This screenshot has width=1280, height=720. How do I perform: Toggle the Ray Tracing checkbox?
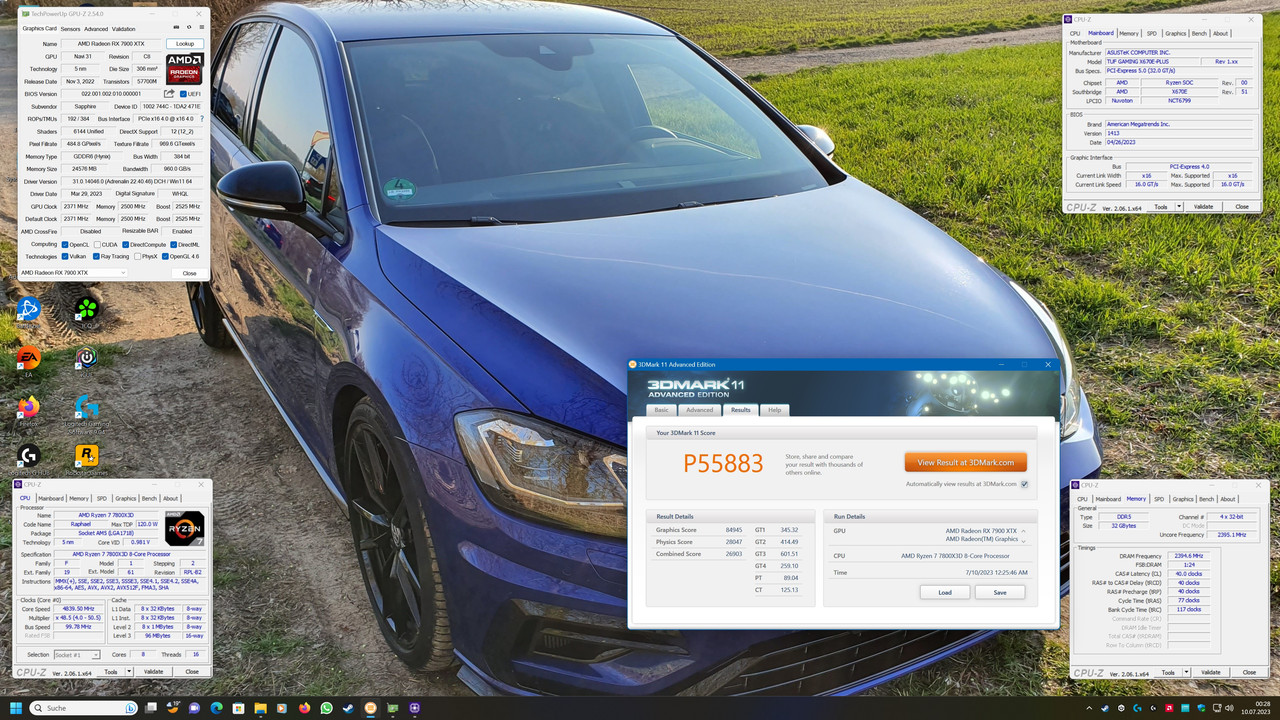click(96, 256)
